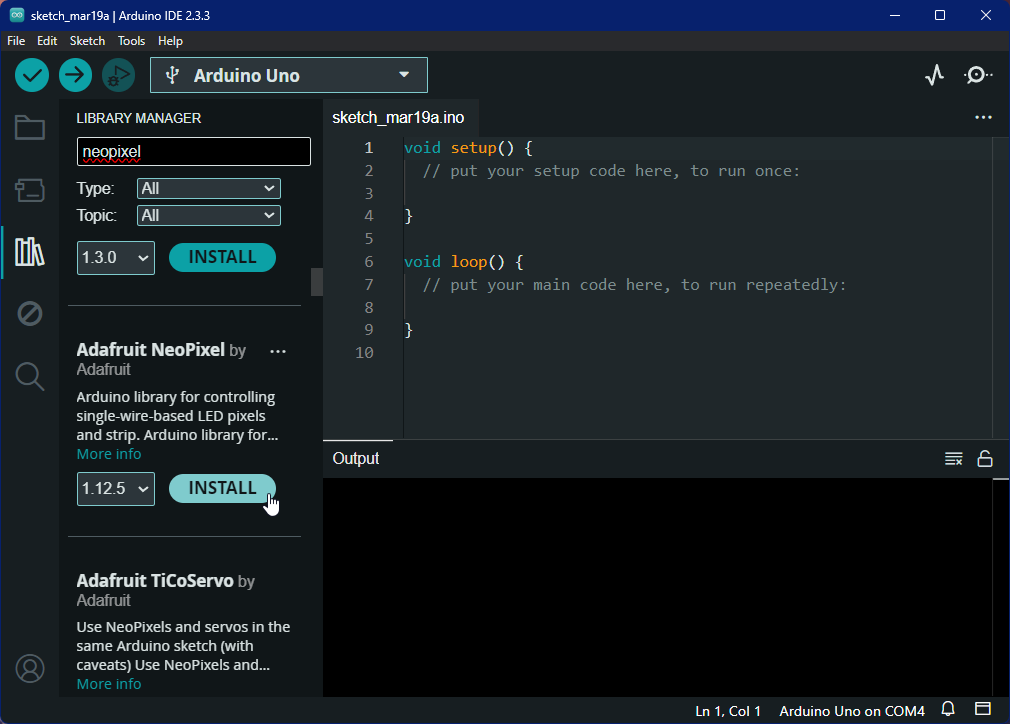Select the sketch_mar19a.ino tab
The image size is (1010, 724).
pyautogui.click(x=398, y=118)
